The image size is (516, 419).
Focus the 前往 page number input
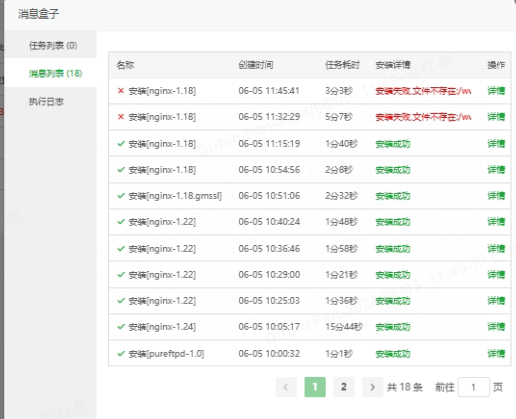tap(474, 387)
